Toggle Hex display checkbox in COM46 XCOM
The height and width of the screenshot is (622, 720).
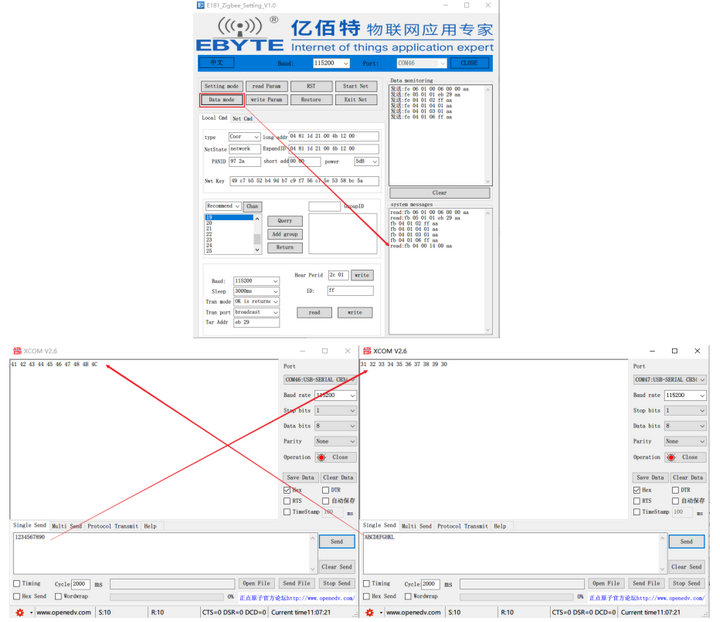[287, 490]
